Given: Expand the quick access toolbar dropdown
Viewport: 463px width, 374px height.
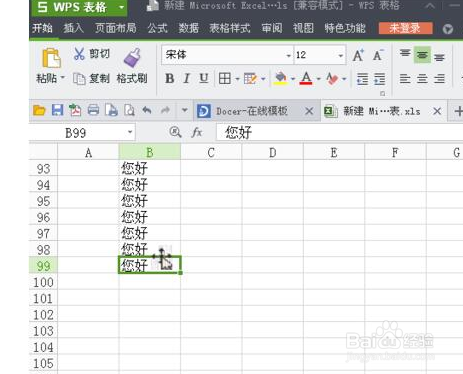Looking at the screenshot, I should click(184, 110).
